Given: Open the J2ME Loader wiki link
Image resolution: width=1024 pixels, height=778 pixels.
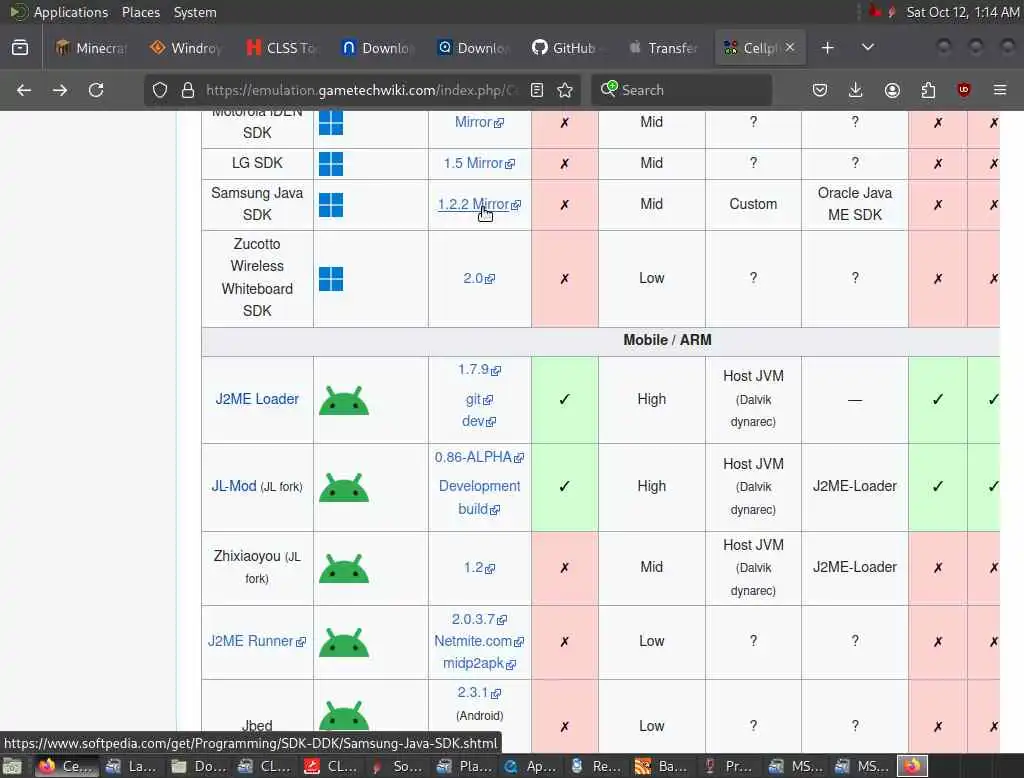Looking at the screenshot, I should coord(257,399).
